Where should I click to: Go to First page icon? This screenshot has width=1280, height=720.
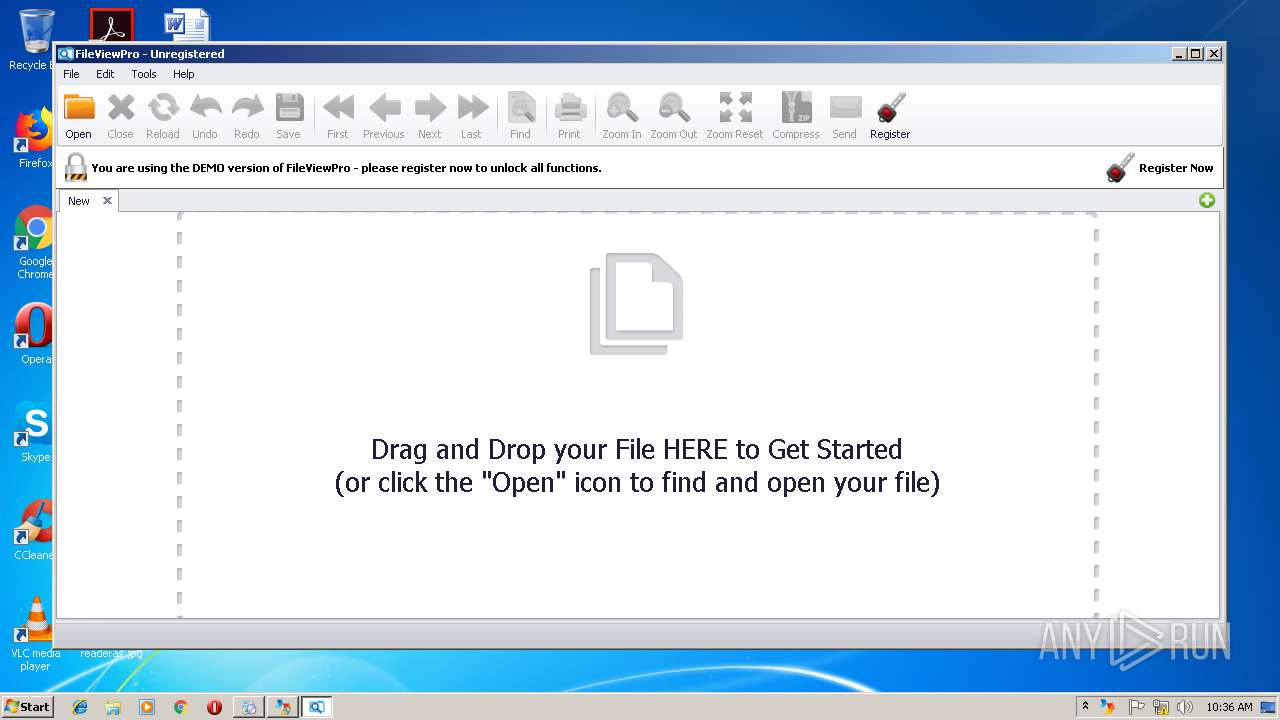coord(338,107)
